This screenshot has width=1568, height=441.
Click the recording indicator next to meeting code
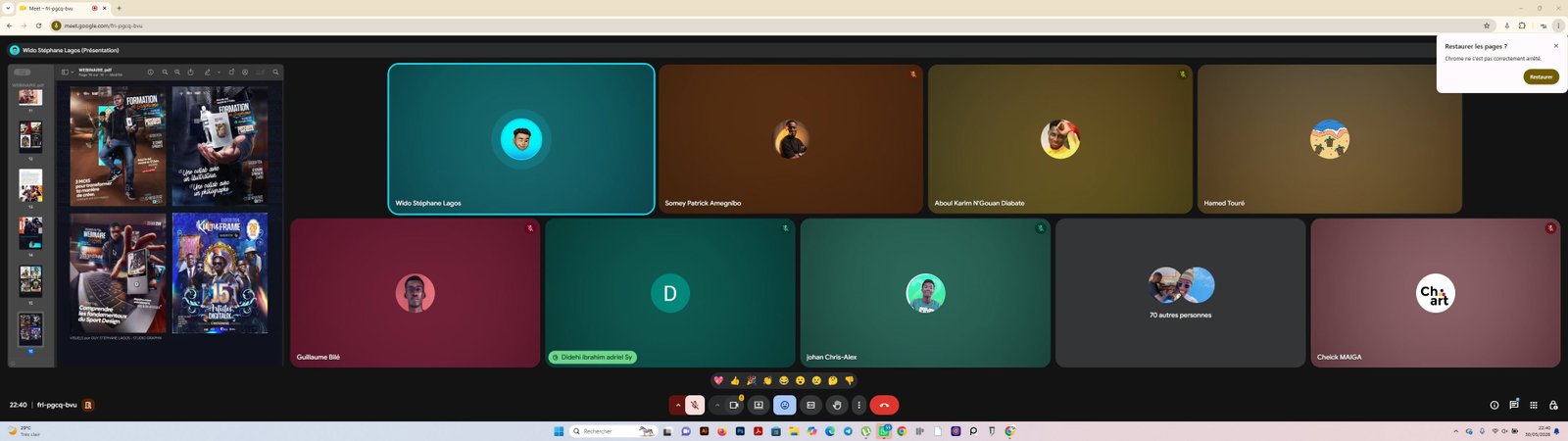point(88,405)
